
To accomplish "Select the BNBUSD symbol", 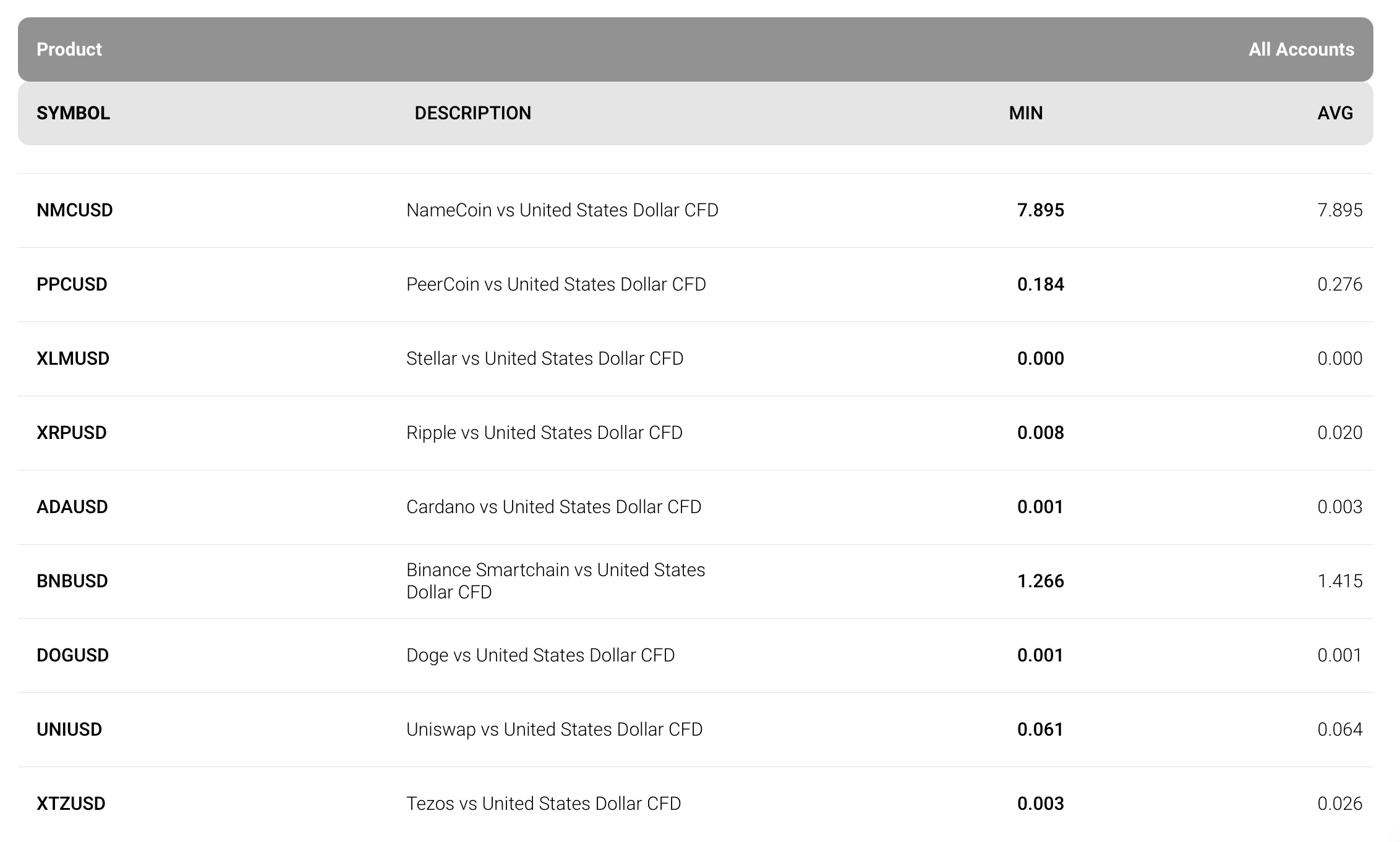I will [x=72, y=581].
